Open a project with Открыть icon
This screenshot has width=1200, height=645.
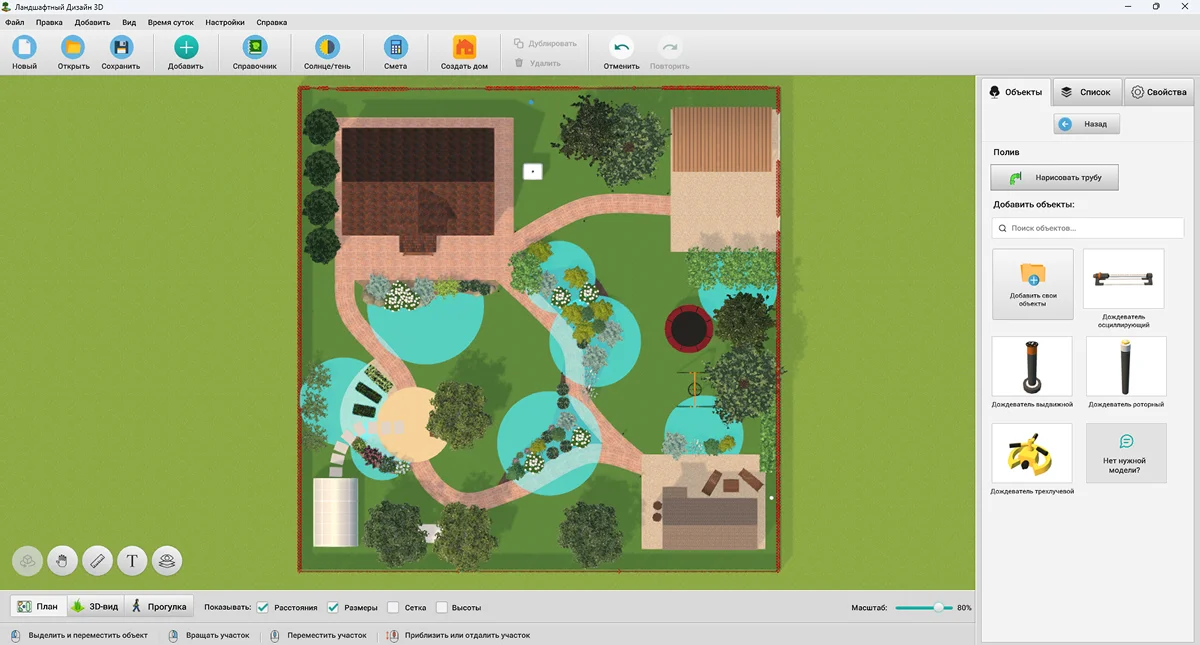coord(73,46)
